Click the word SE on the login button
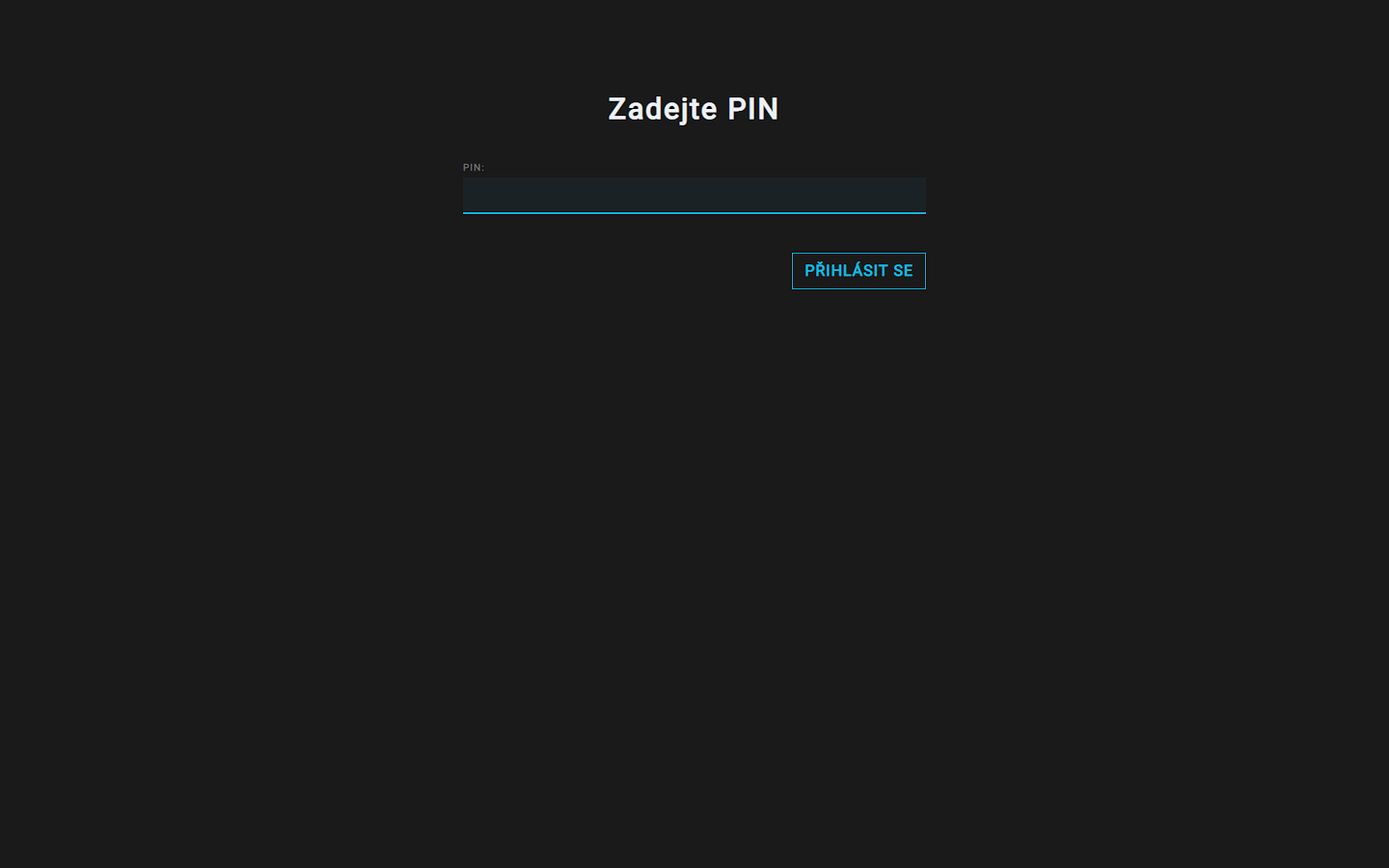The height and width of the screenshot is (868, 1389). click(x=903, y=271)
